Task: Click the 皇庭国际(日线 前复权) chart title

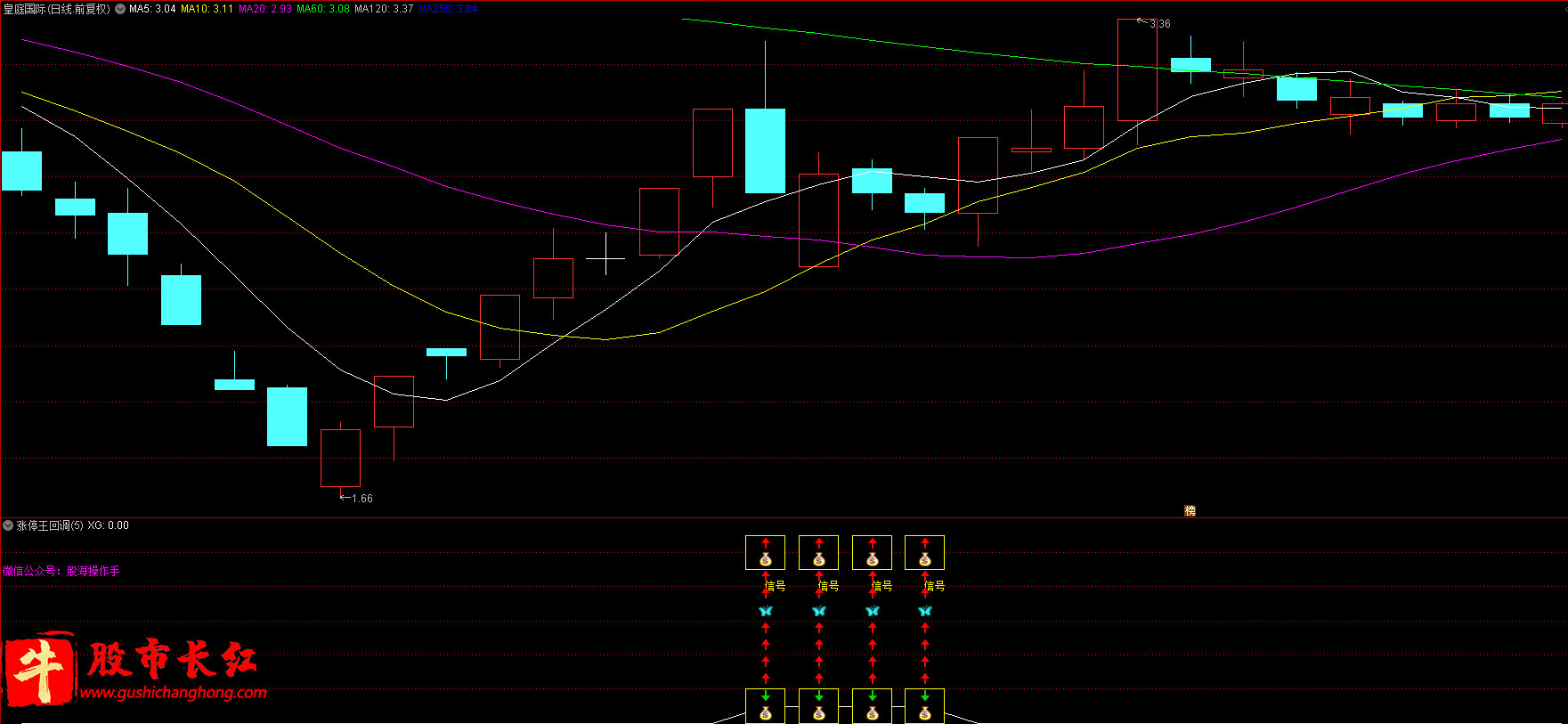Action: tap(56, 9)
